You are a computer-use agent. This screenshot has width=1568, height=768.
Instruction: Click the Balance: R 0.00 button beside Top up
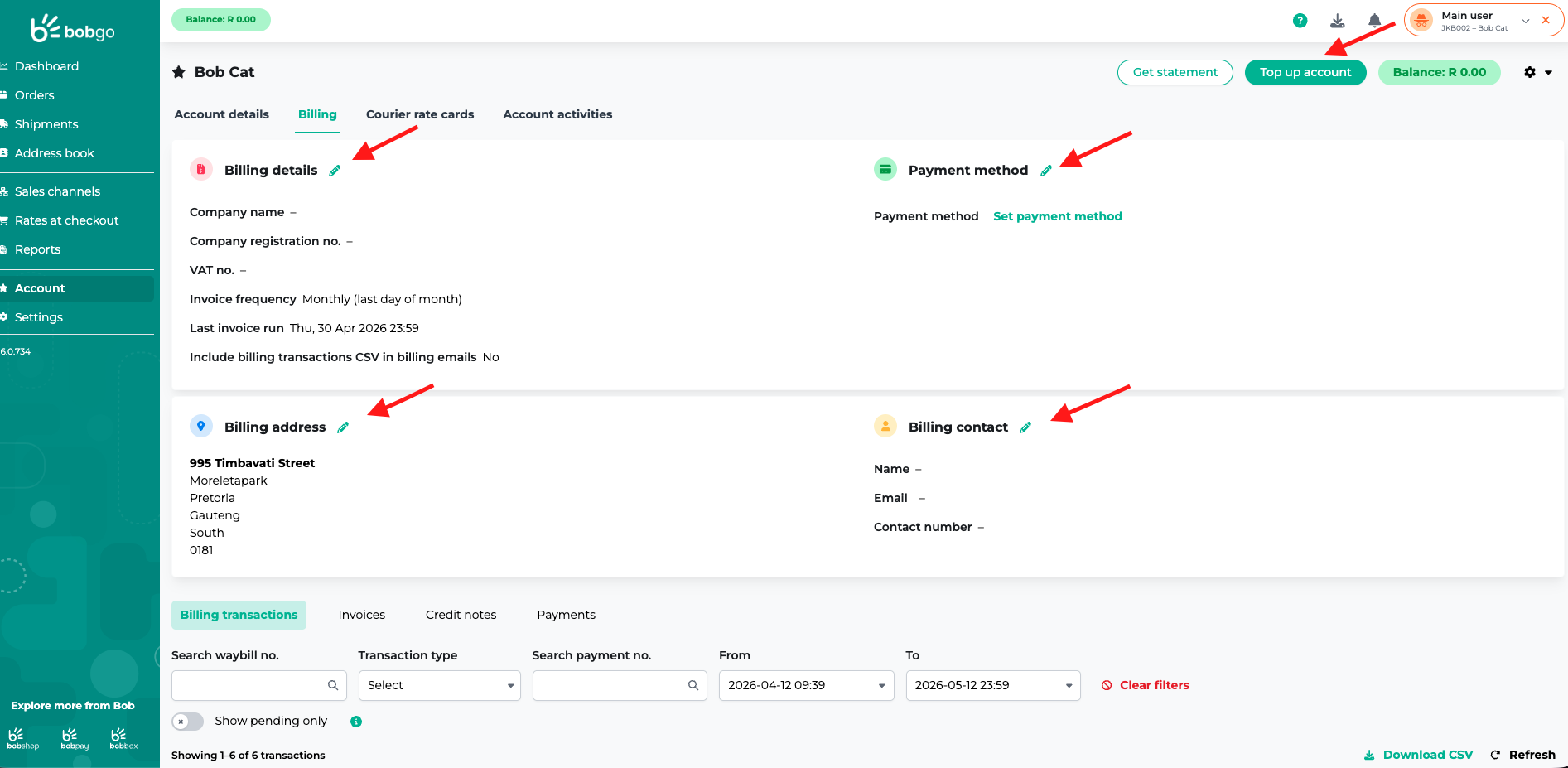pos(1440,72)
